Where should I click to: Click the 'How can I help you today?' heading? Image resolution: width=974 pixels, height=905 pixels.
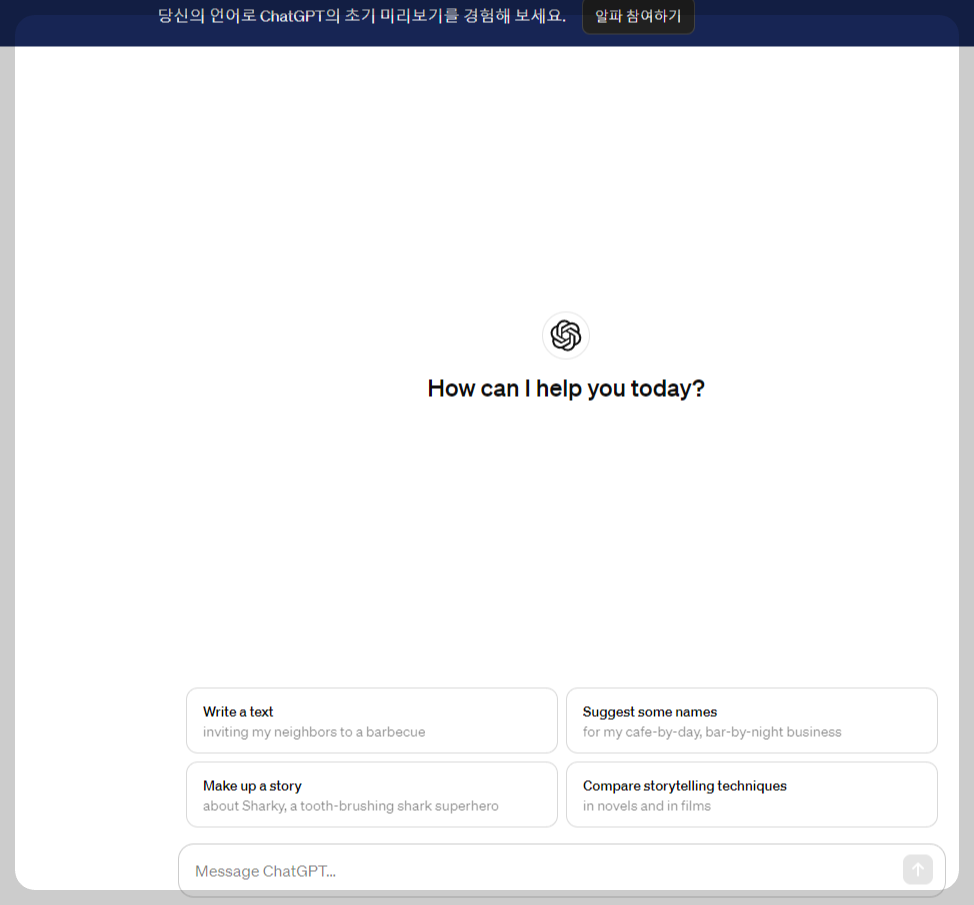tap(566, 389)
